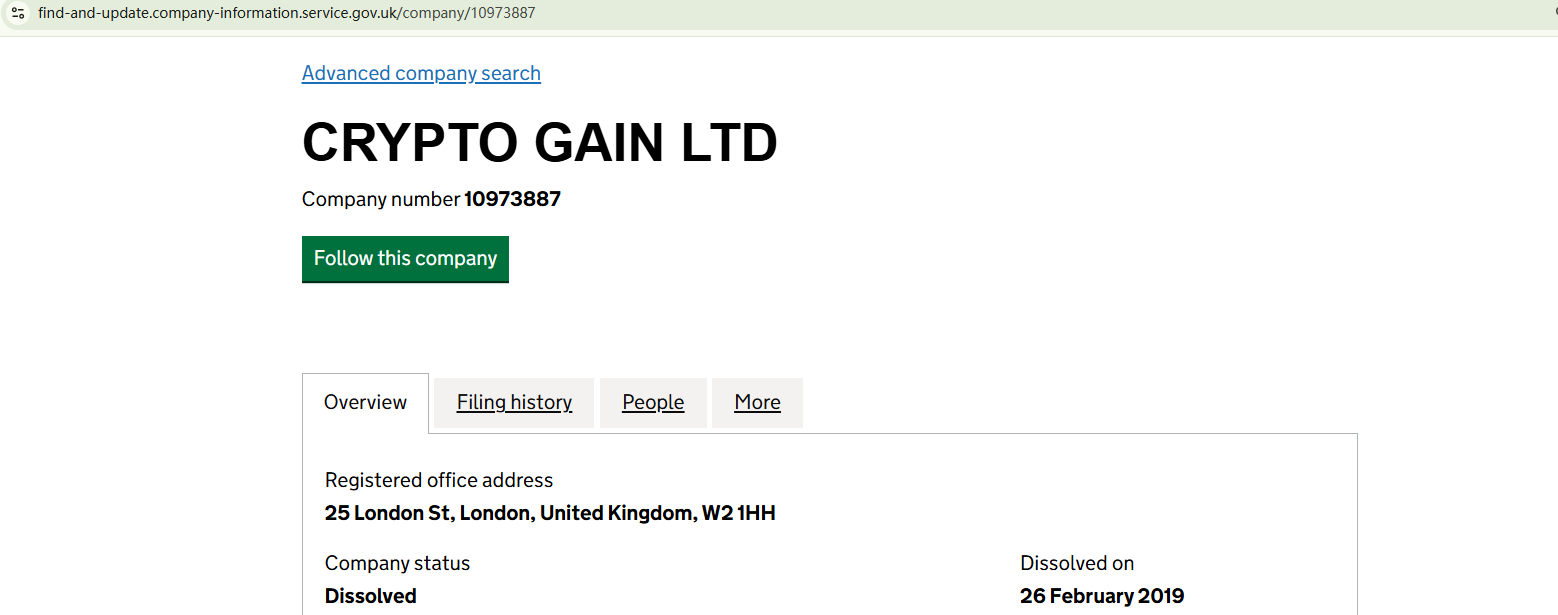Viewport: 1558px width, 615px height.
Task: Click the W2 1HH postcode text
Action: tap(738, 513)
